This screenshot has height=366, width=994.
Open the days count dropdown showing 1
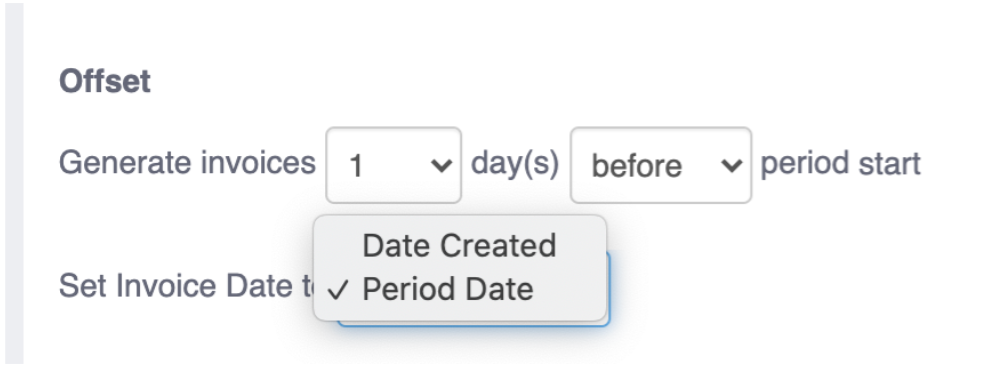tap(393, 165)
